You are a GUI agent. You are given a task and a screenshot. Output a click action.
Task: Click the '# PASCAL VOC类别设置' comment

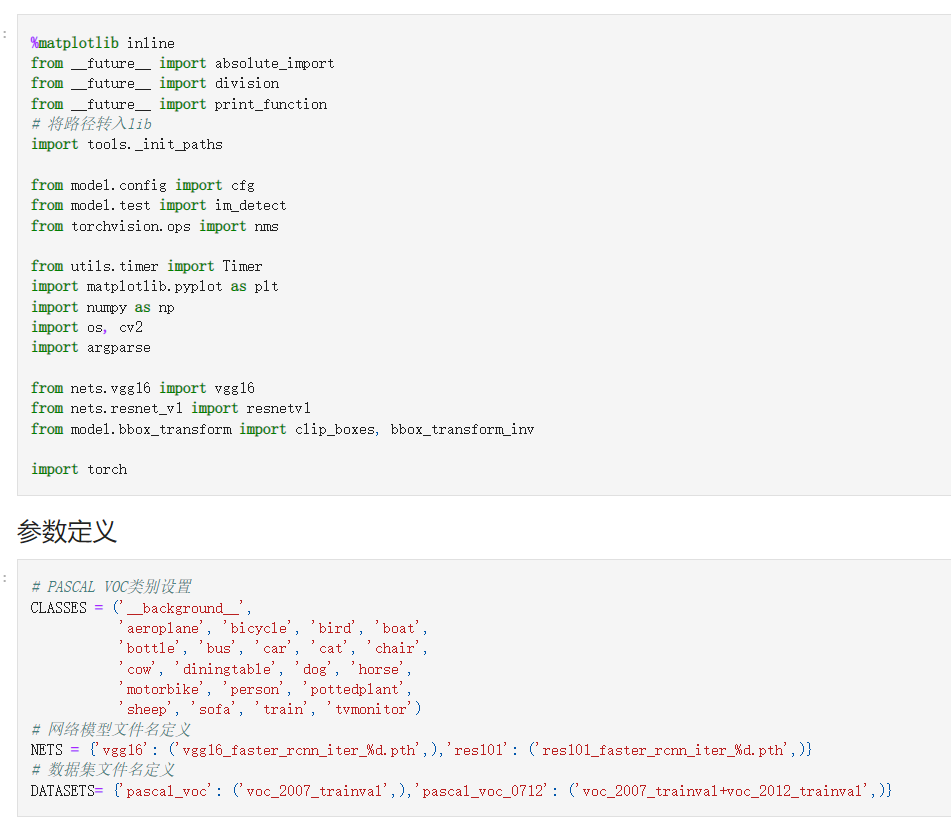[111, 587]
